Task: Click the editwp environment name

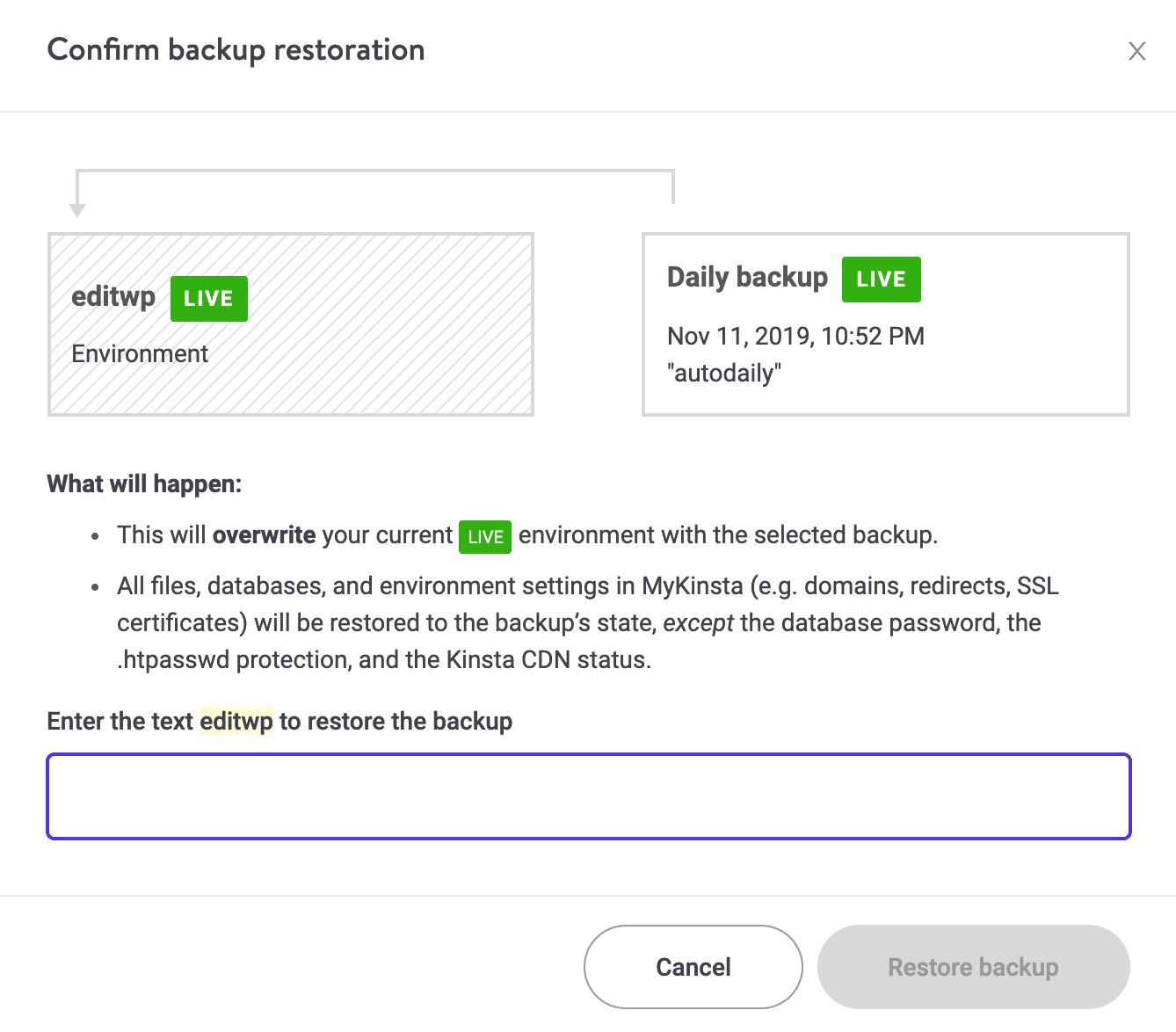Action: 113,297
